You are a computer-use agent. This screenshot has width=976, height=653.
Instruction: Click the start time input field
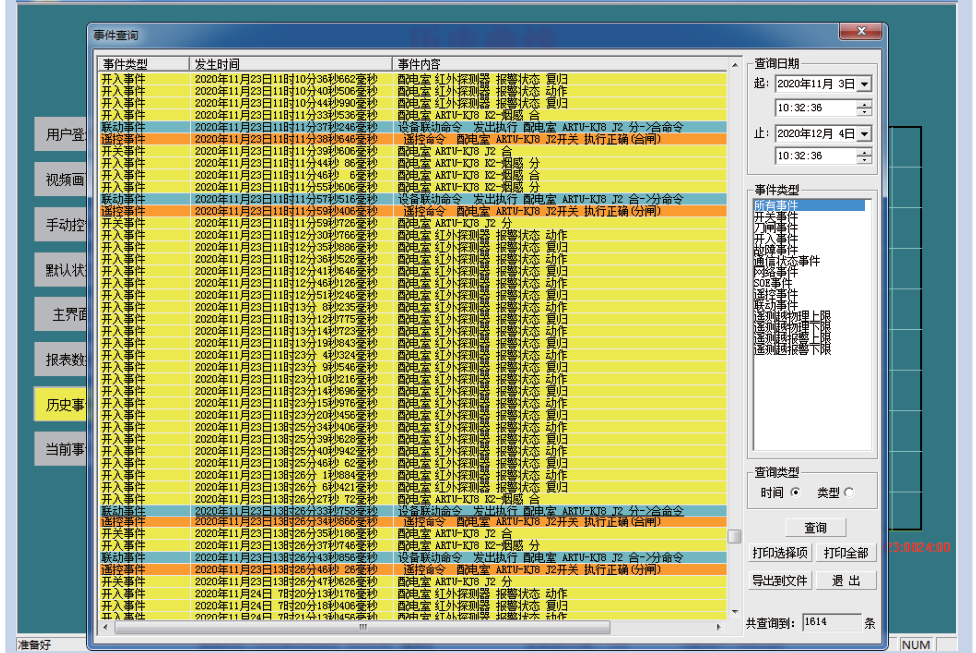(x=813, y=108)
